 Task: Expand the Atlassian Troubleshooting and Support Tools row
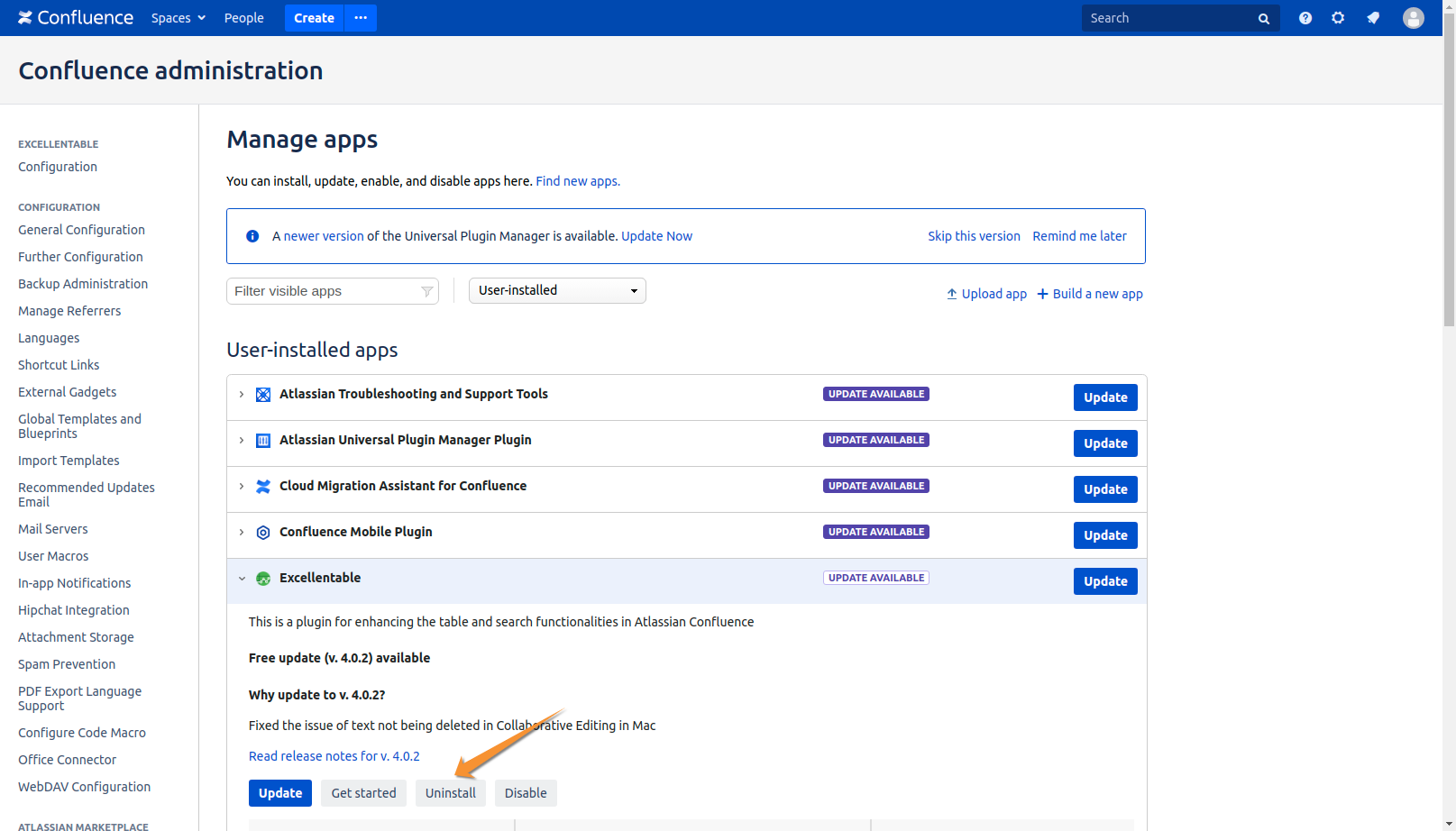(x=242, y=395)
